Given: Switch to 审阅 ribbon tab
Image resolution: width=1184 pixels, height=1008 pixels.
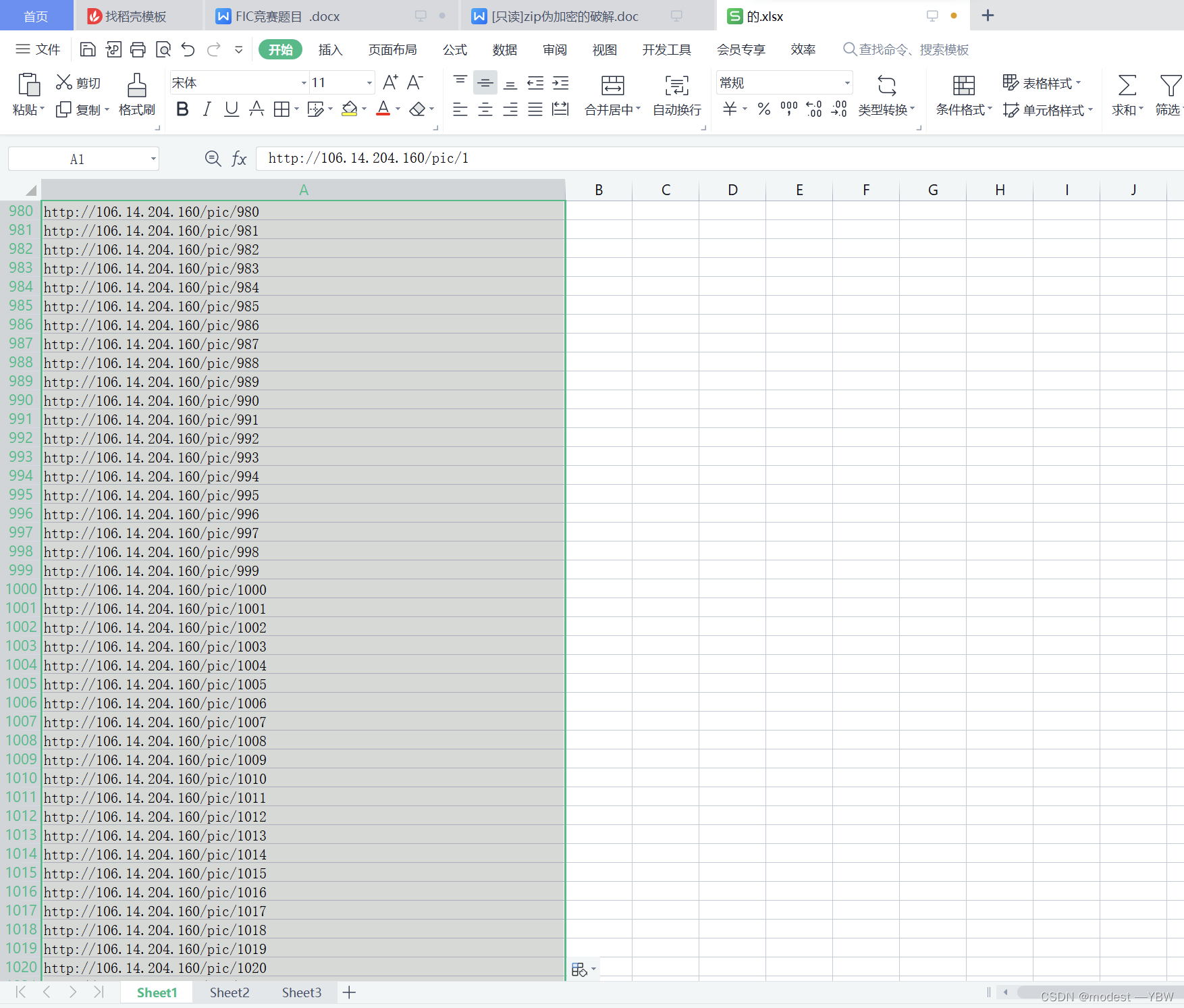Looking at the screenshot, I should pos(555,49).
